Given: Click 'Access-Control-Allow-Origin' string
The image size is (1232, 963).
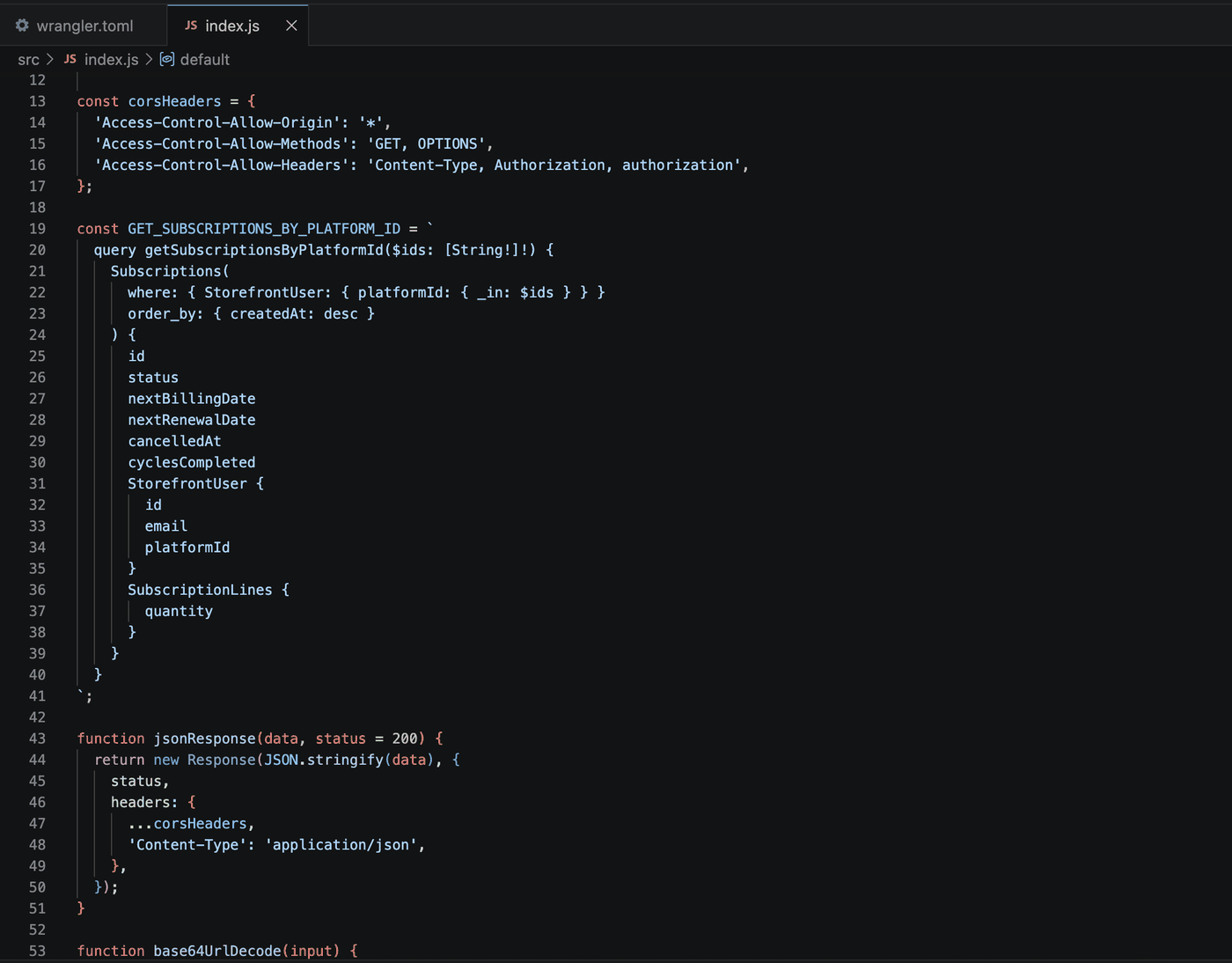Looking at the screenshot, I should (217, 122).
